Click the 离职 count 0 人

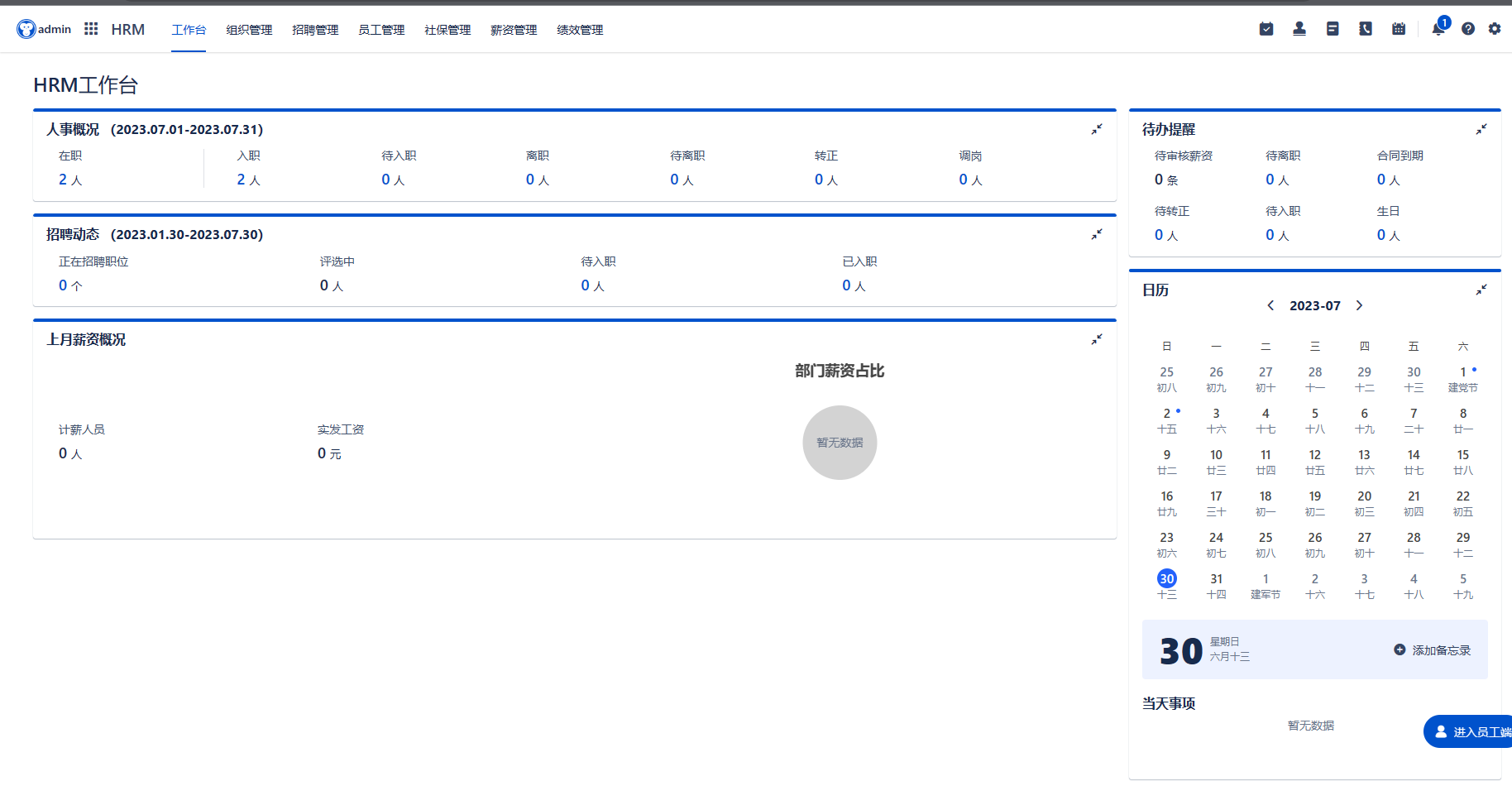(x=538, y=180)
